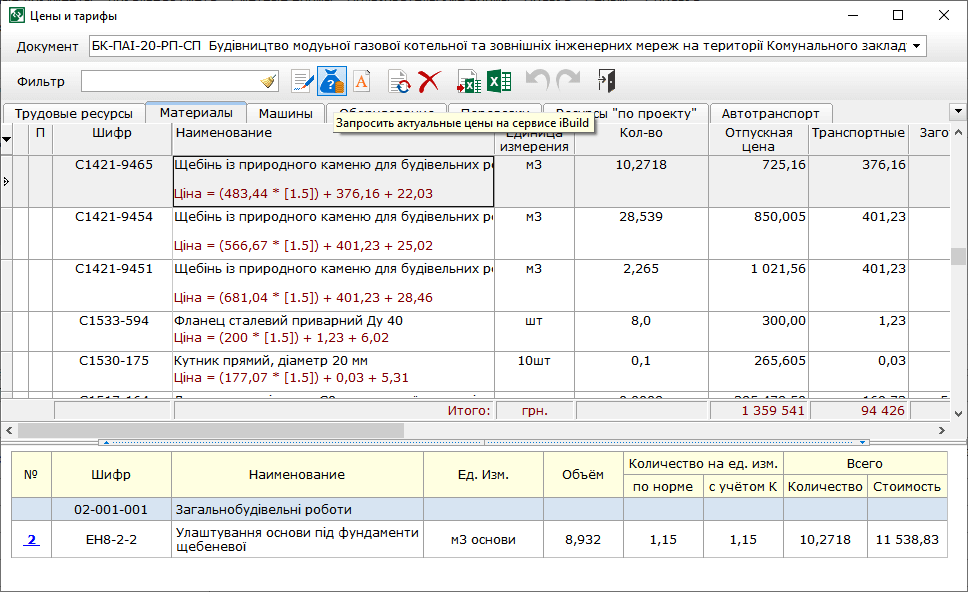Open the Document dropdown list
The image size is (968, 592).
(x=917, y=46)
